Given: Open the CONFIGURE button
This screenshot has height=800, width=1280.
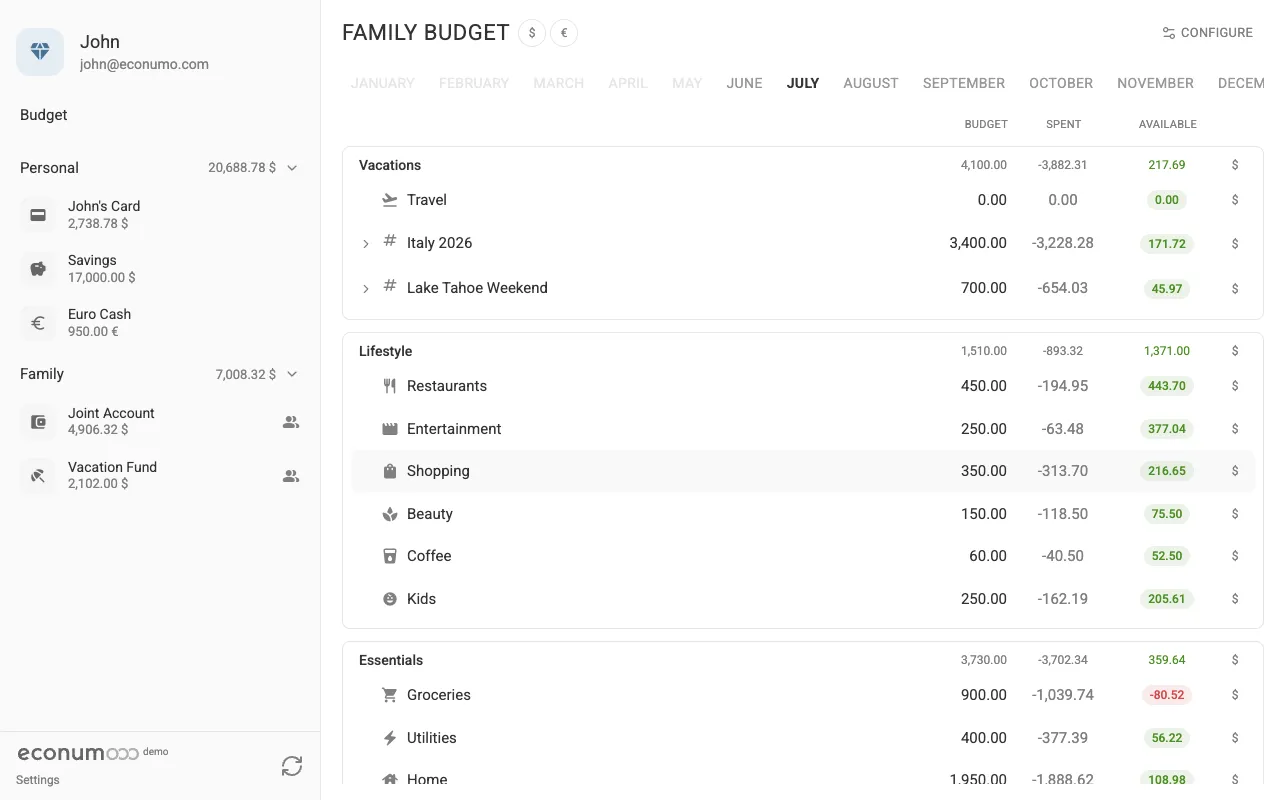Looking at the screenshot, I should pos(1207,33).
